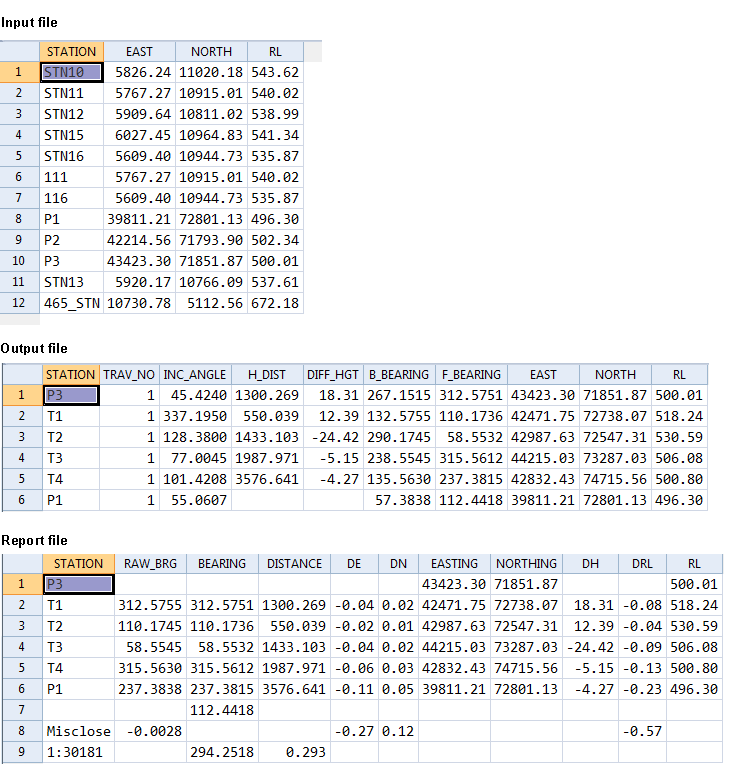737x777 pixels.
Task: Select the STN12 station cell
Action: point(71,114)
